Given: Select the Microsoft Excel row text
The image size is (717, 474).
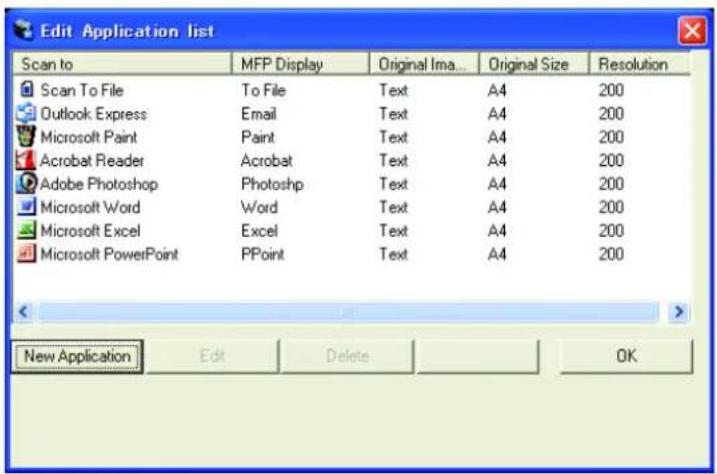Looking at the screenshot, I should [x=90, y=231].
